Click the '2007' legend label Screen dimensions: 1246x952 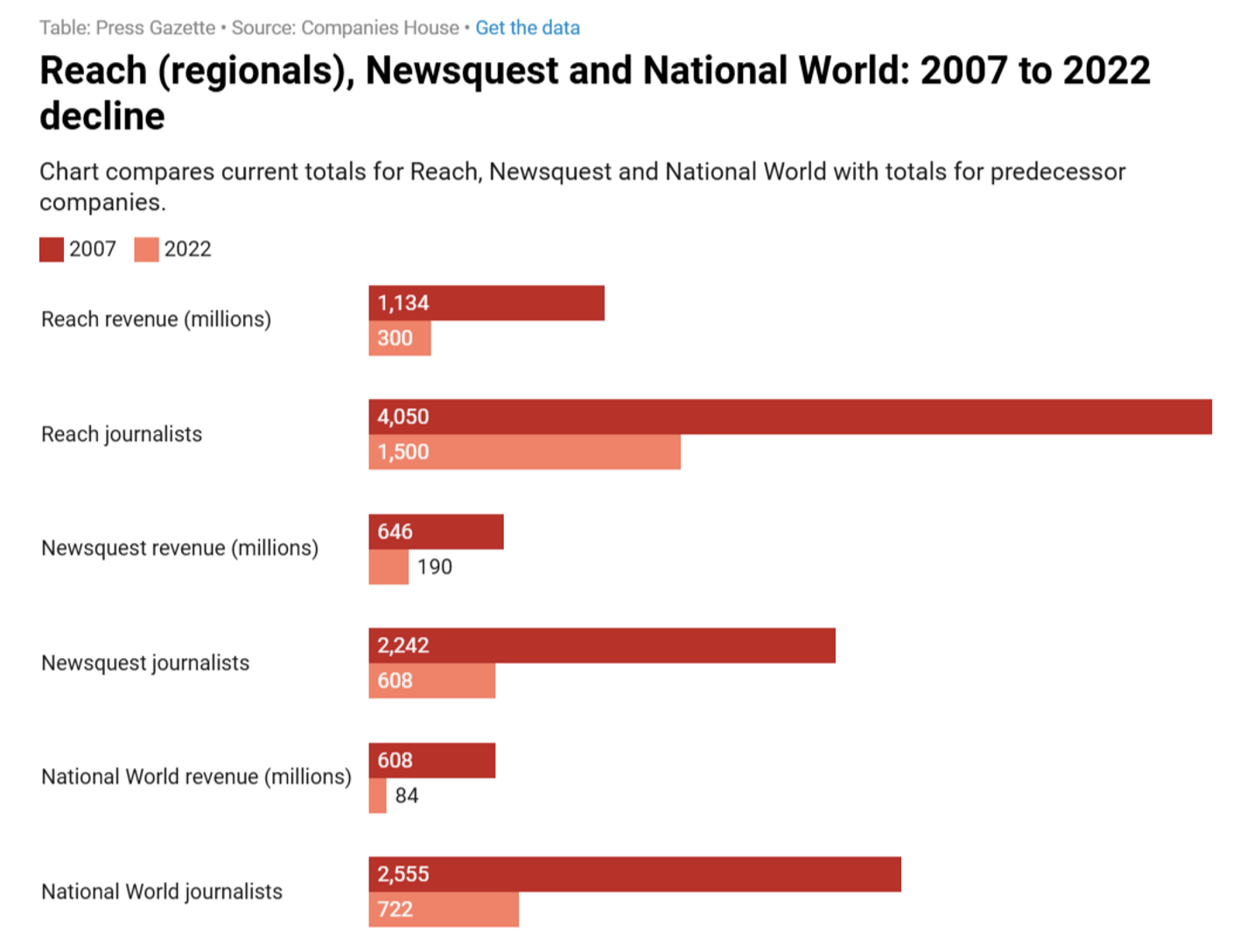(x=93, y=249)
